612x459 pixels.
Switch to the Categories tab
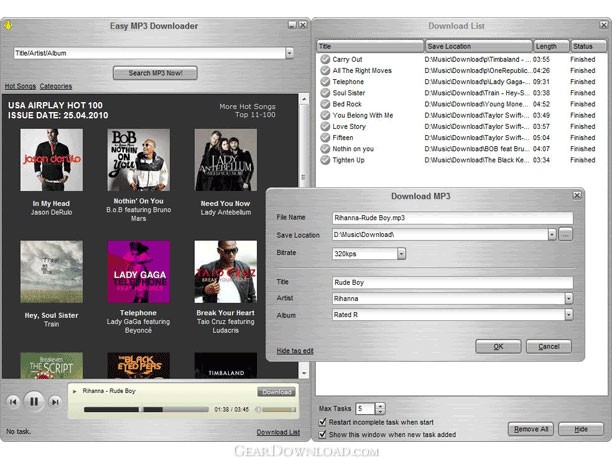[x=56, y=86]
